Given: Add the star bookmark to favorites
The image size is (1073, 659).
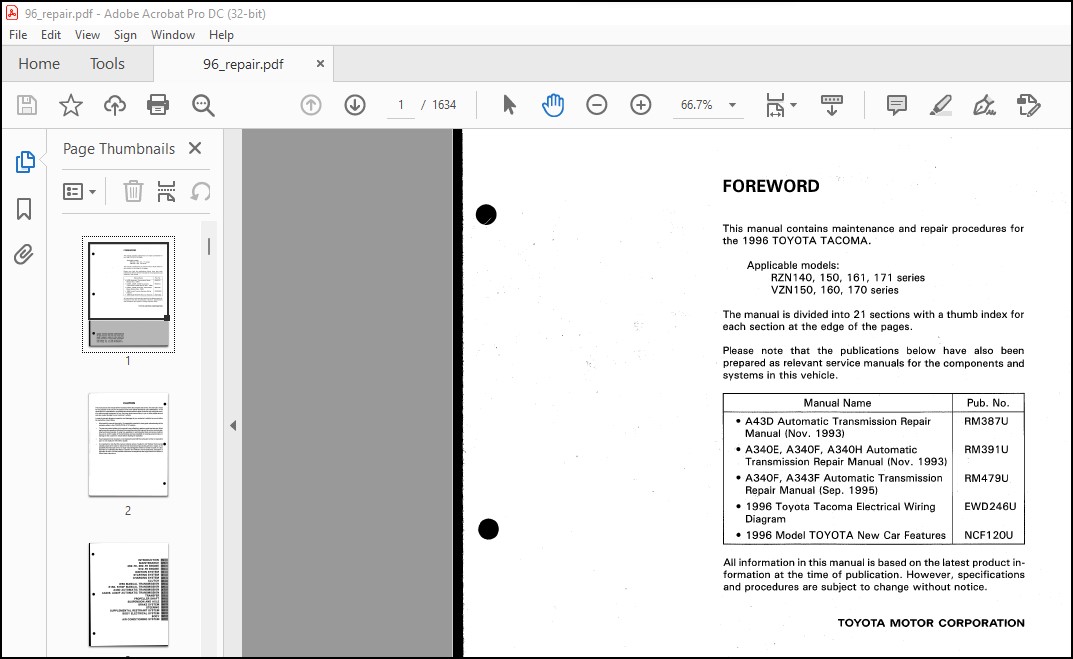Looking at the screenshot, I should pyautogui.click(x=70, y=105).
